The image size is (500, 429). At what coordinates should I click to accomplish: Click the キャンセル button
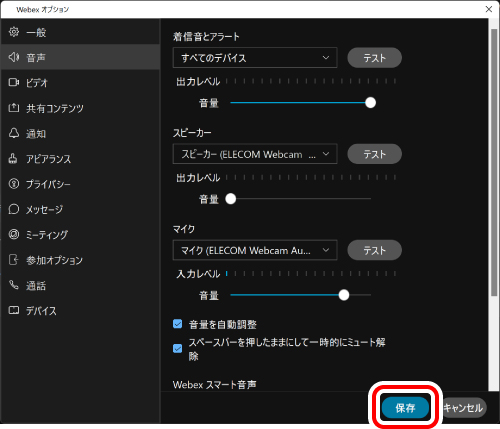[x=463, y=408]
